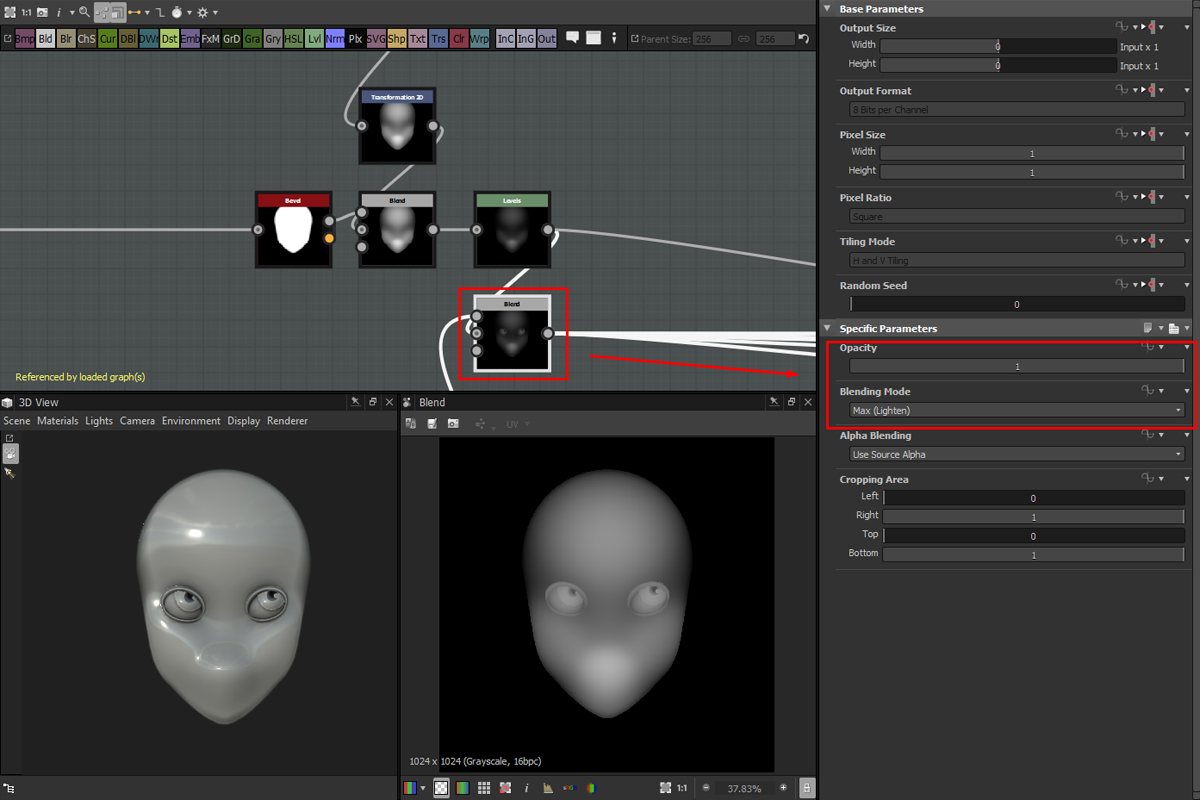Add a Warp node (Wrp)
Screen dimensions: 1200x800
pyautogui.click(x=480, y=39)
